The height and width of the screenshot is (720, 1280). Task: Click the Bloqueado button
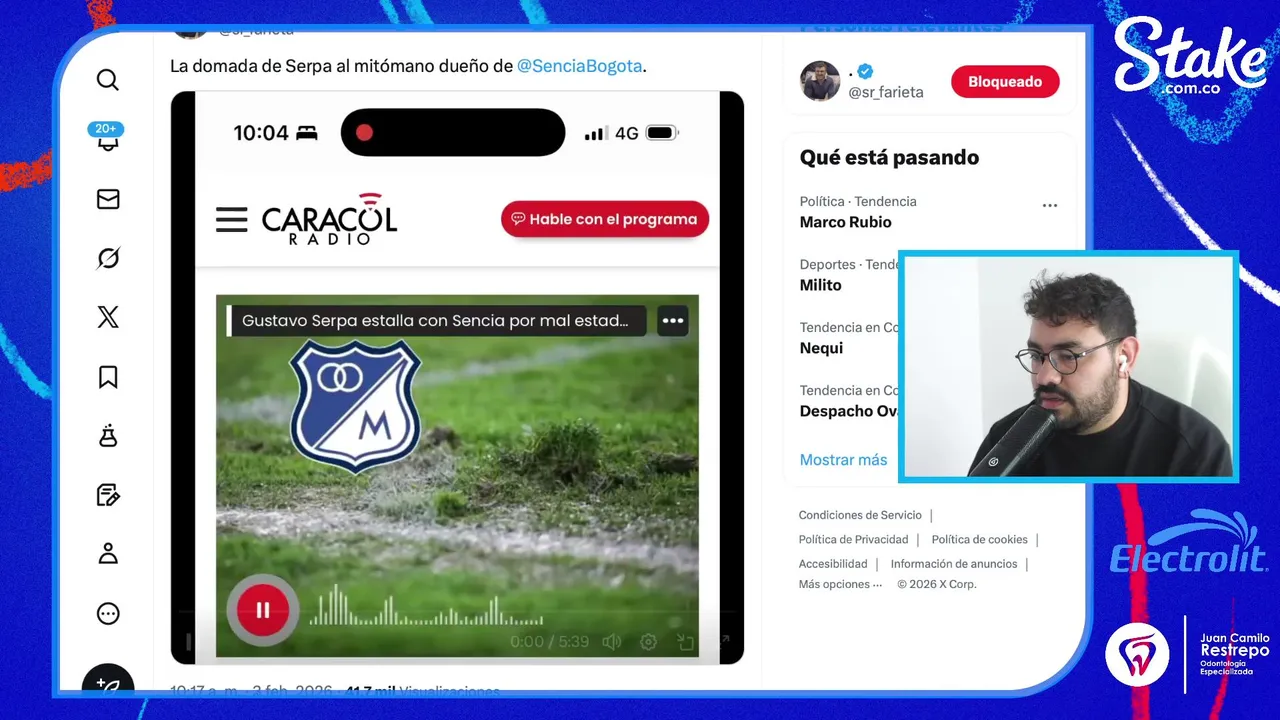click(x=1005, y=82)
